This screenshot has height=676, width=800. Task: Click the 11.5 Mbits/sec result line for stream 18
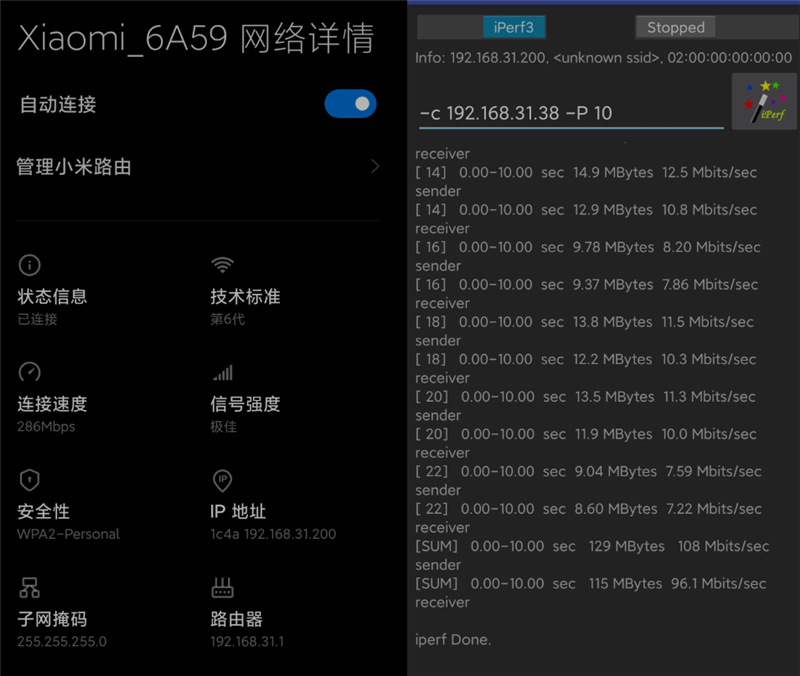(584, 322)
